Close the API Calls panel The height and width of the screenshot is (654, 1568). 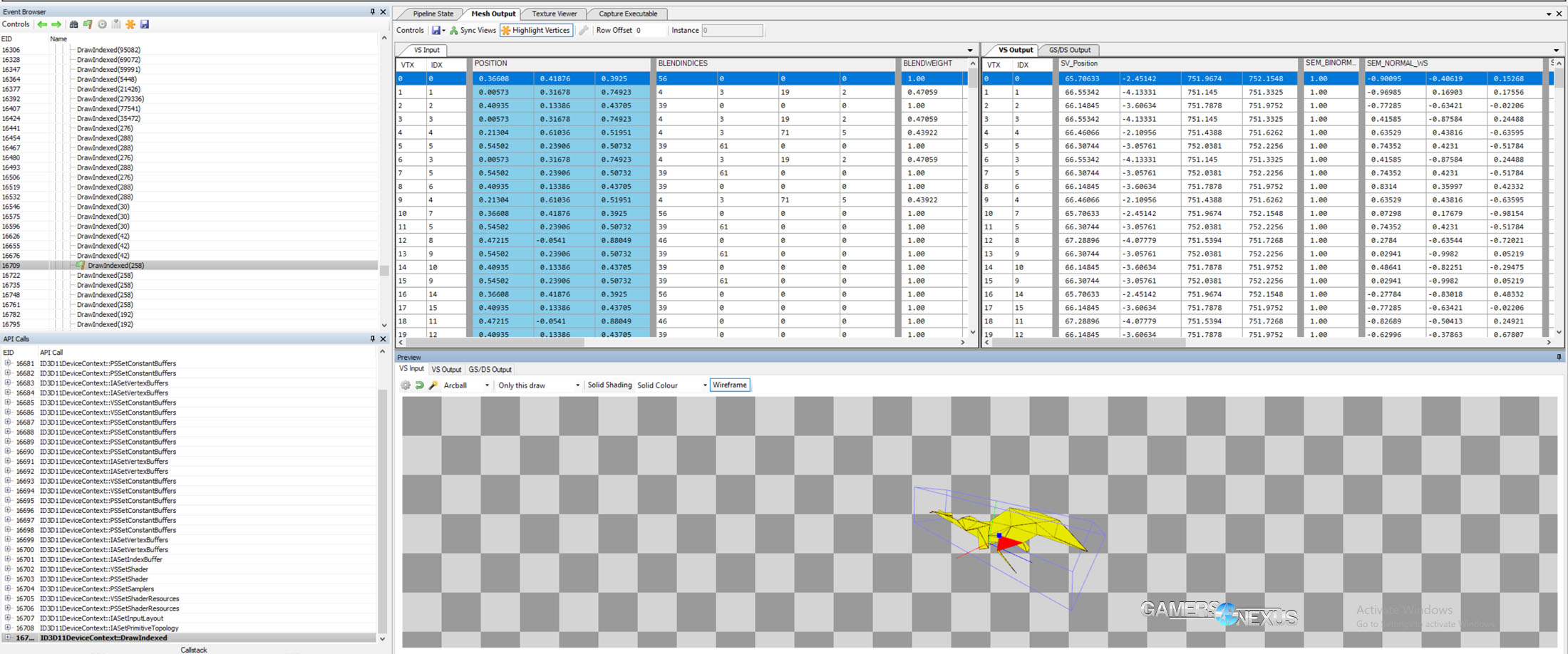[383, 338]
